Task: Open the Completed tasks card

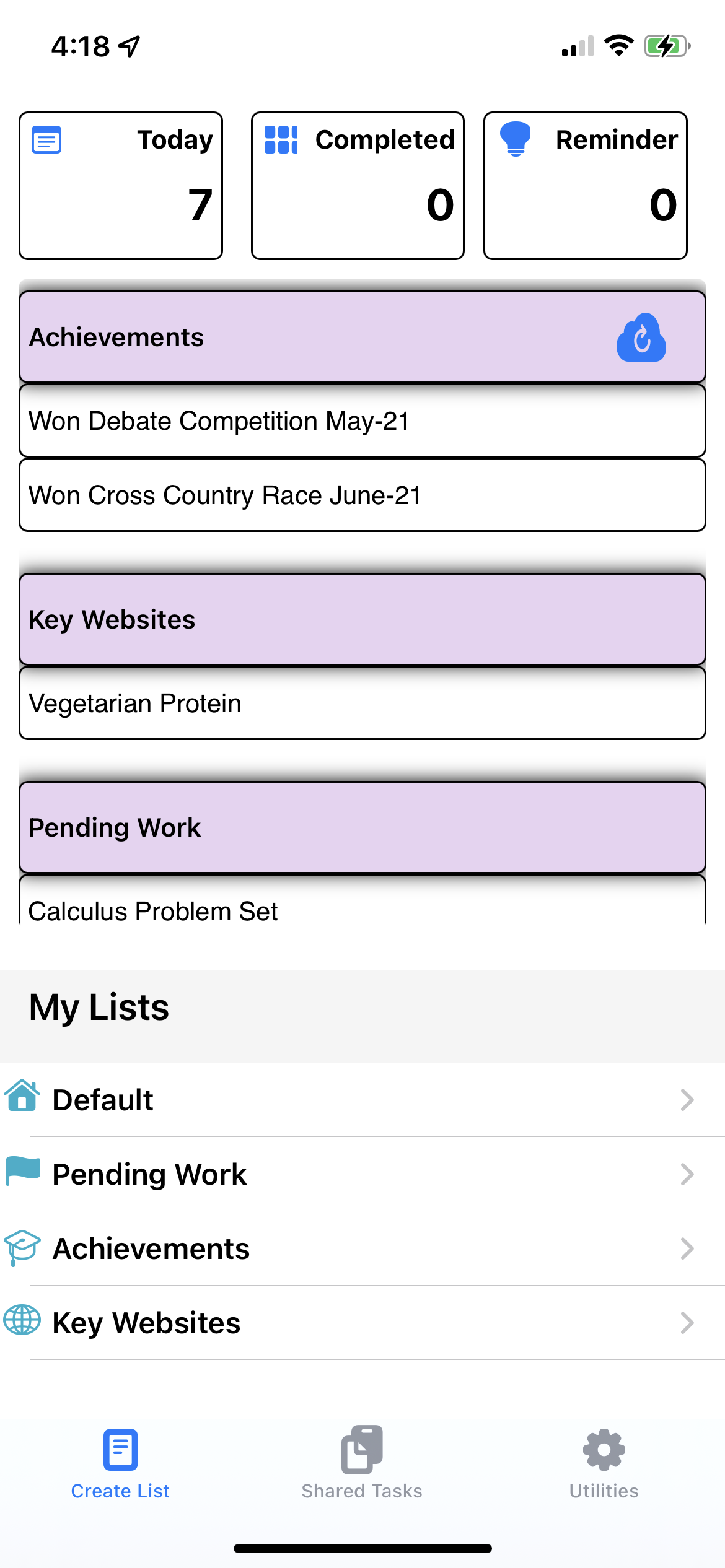Action: click(358, 186)
